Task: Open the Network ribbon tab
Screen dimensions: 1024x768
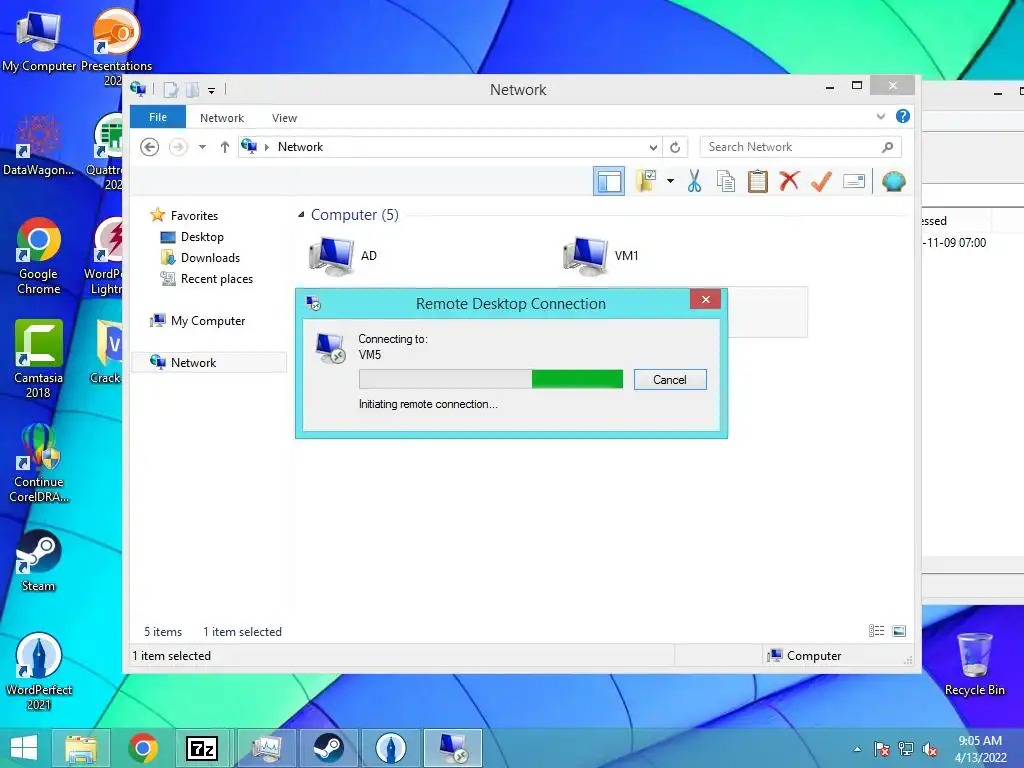Action: click(221, 118)
